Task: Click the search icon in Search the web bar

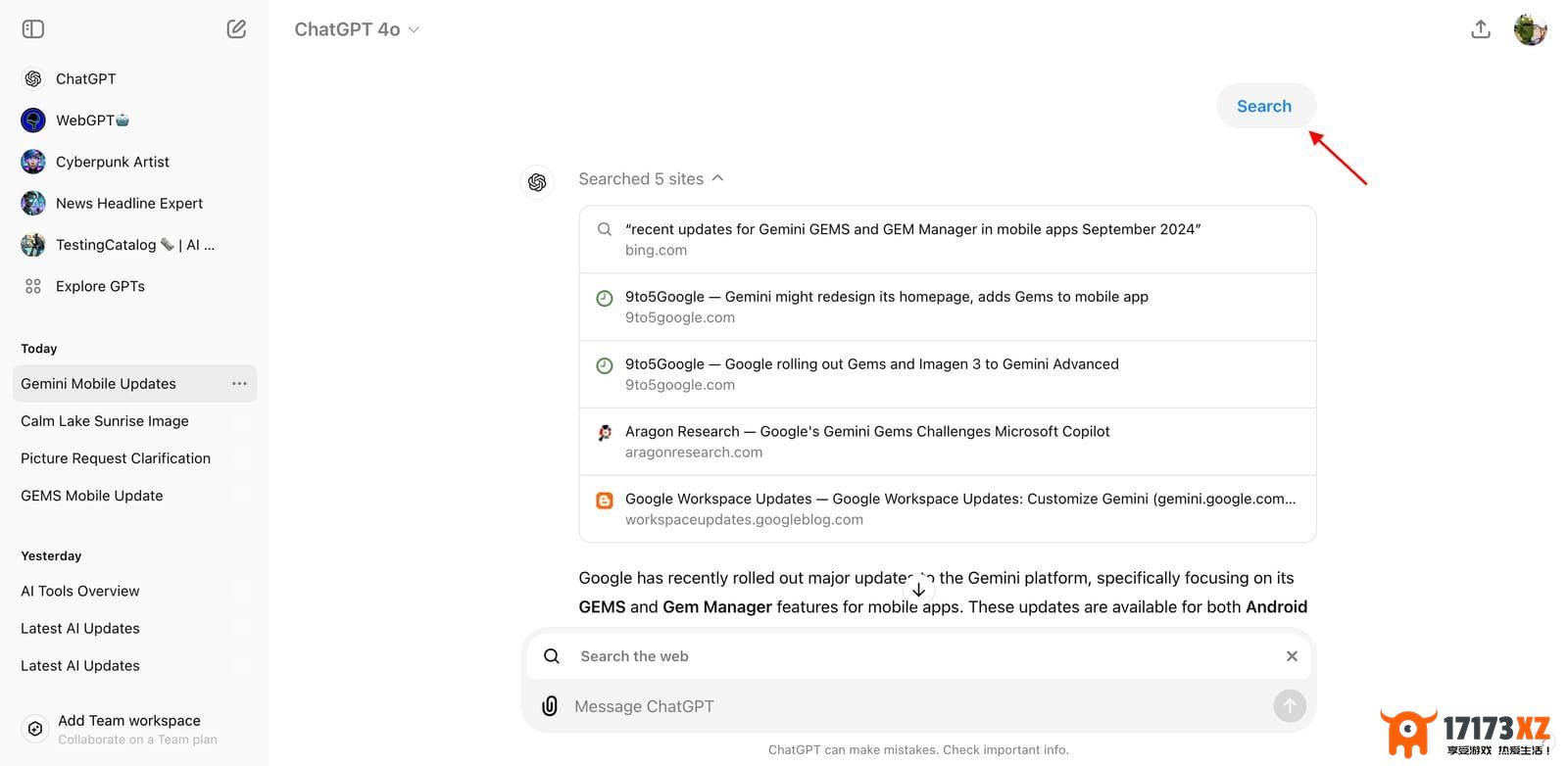Action: pyautogui.click(x=552, y=656)
